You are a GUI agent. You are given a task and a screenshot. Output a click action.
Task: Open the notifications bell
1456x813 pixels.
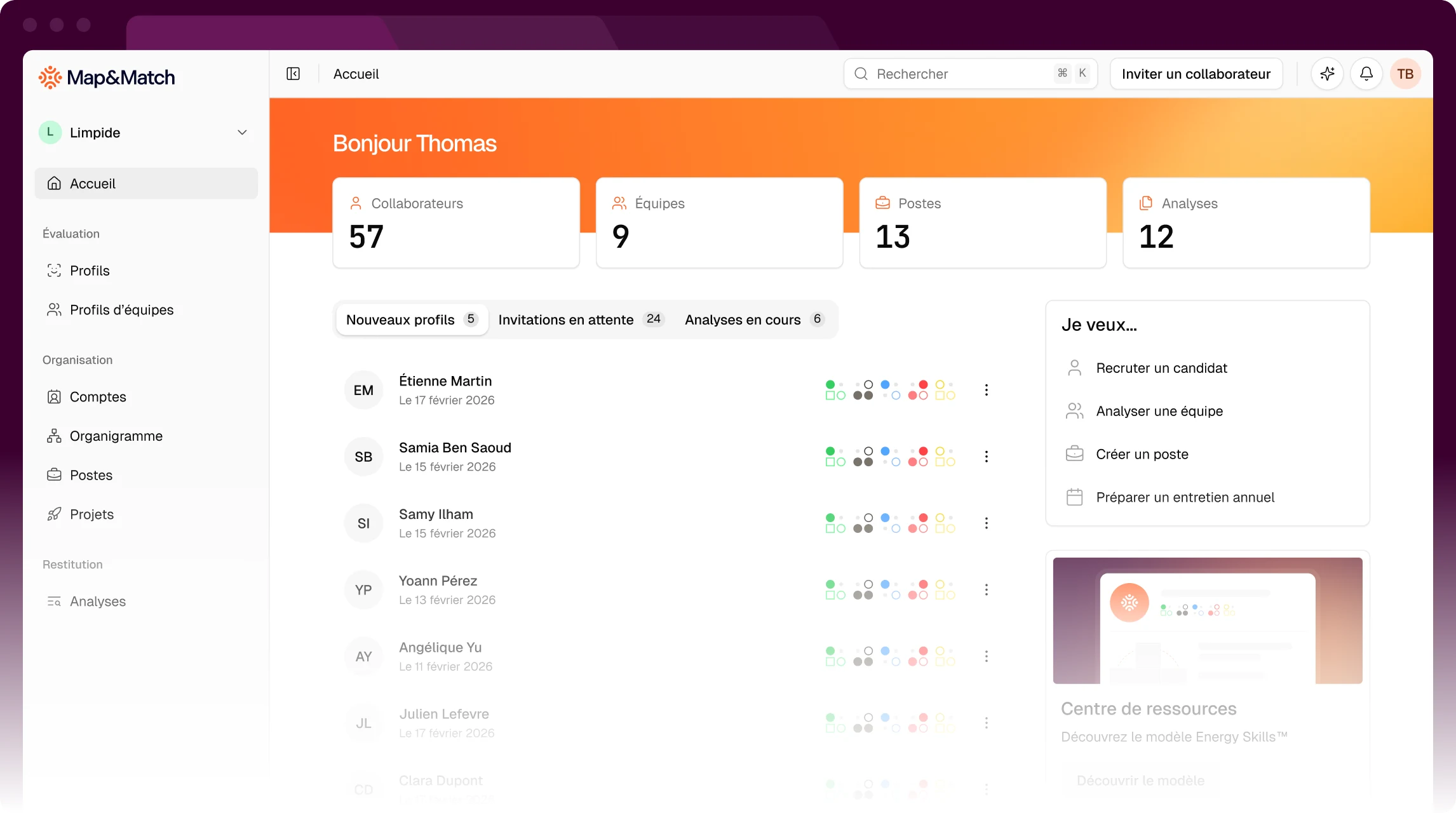click(1366, 74)
